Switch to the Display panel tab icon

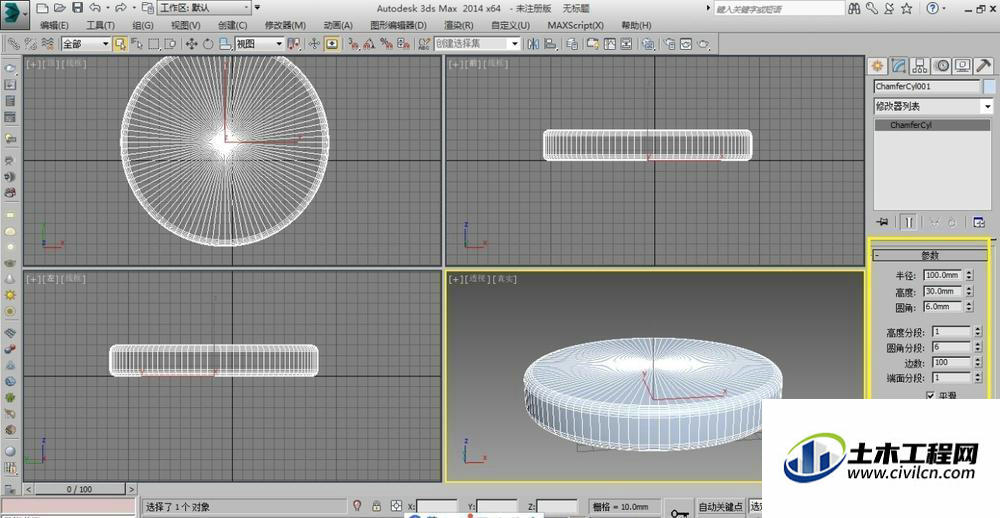point(962,65)
